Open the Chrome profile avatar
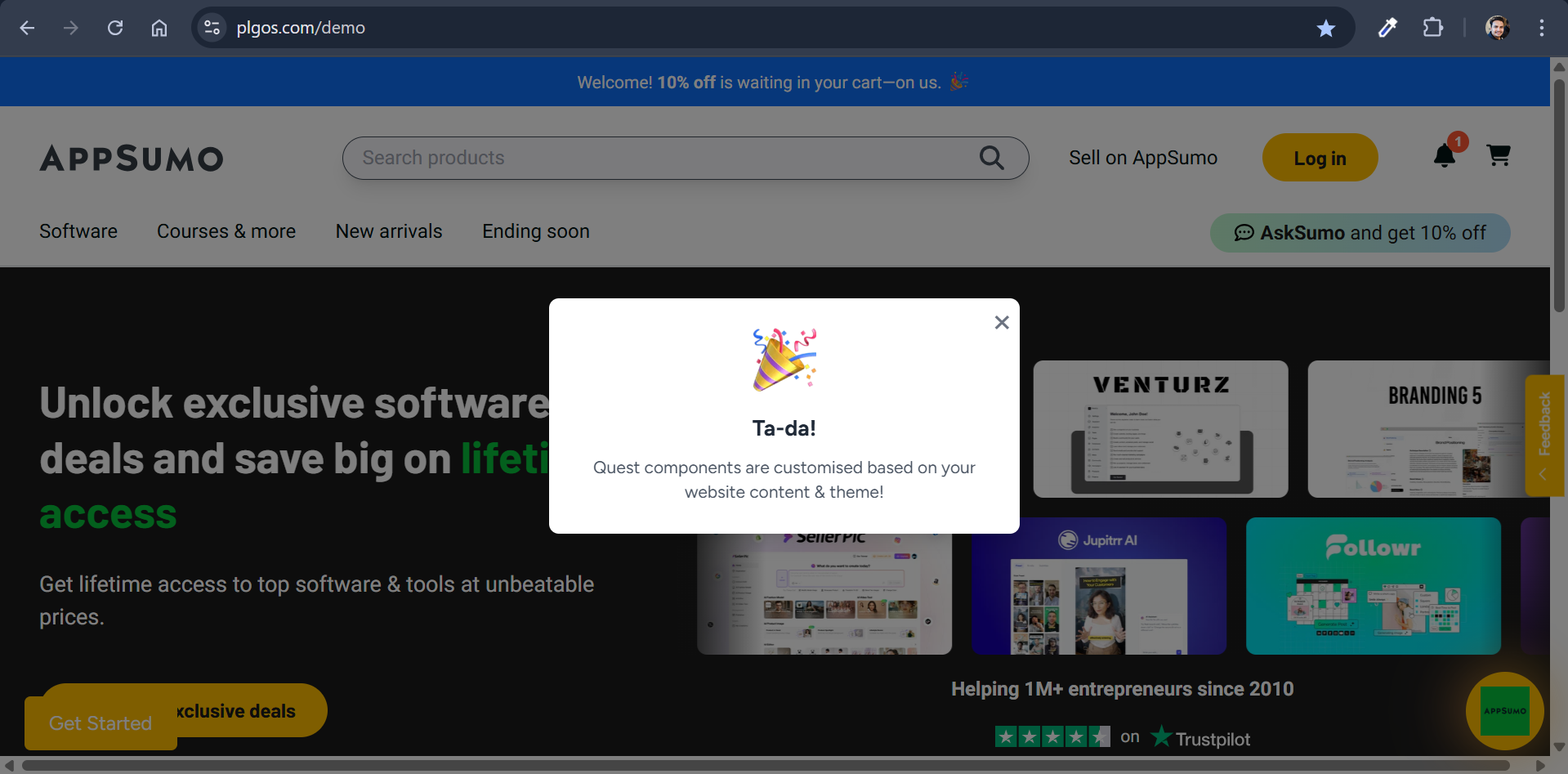The image size is (1568, 774). pyautogui.click(x=1497, y=28)
